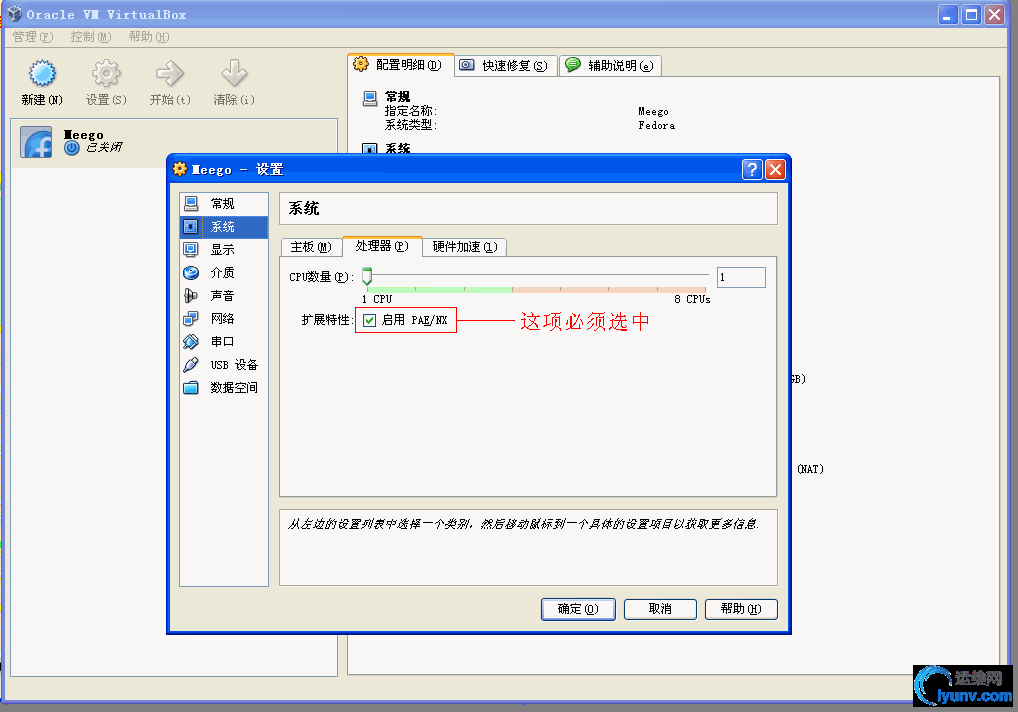This screenshot has width=1018, height=712.
Task: Click the CPU count number field
Action: click(x=741, y=277)
